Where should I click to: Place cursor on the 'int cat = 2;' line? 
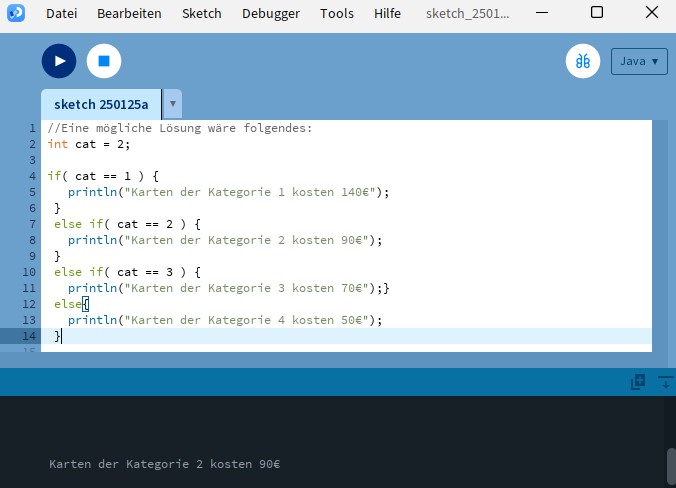102,144
